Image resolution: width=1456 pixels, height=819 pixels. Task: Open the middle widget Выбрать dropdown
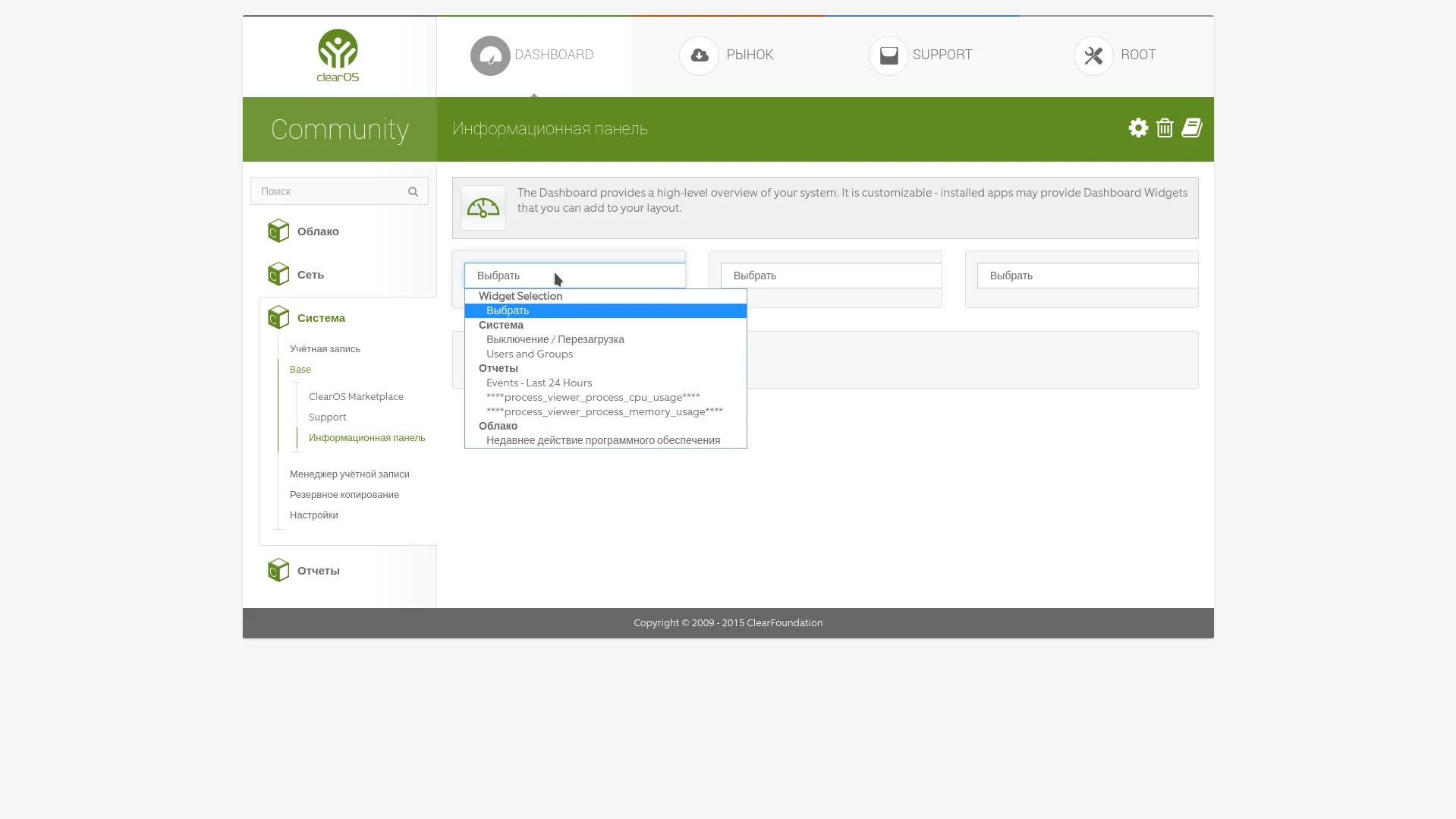pos(832,276)
